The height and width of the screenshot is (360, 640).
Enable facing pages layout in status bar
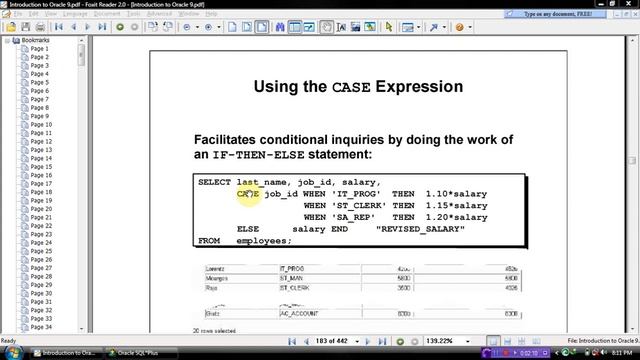pos(522,341)
